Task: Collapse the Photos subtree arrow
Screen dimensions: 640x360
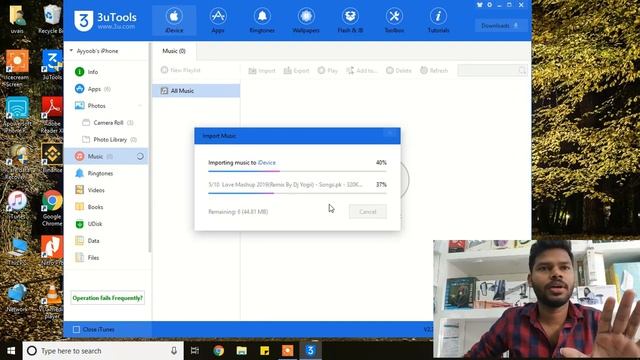Action: pos(140,106)
